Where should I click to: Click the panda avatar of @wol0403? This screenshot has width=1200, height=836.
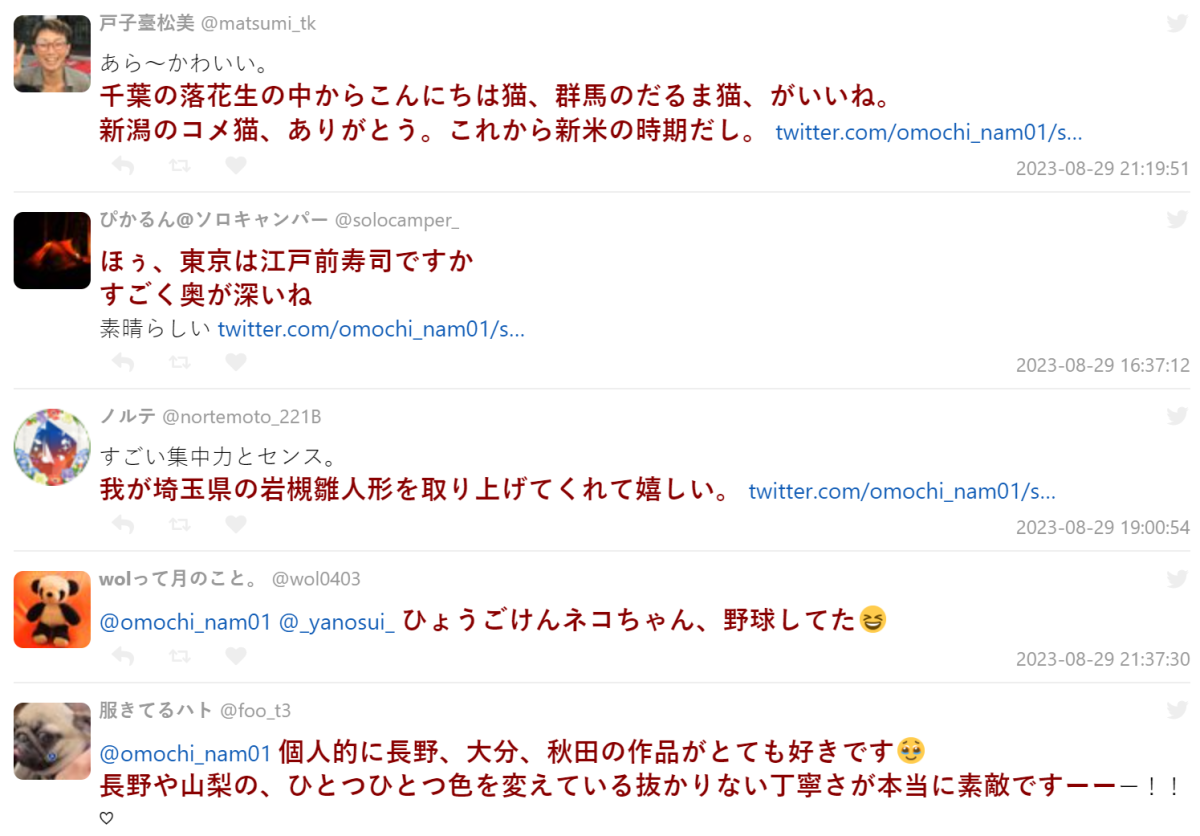[52, 609]
